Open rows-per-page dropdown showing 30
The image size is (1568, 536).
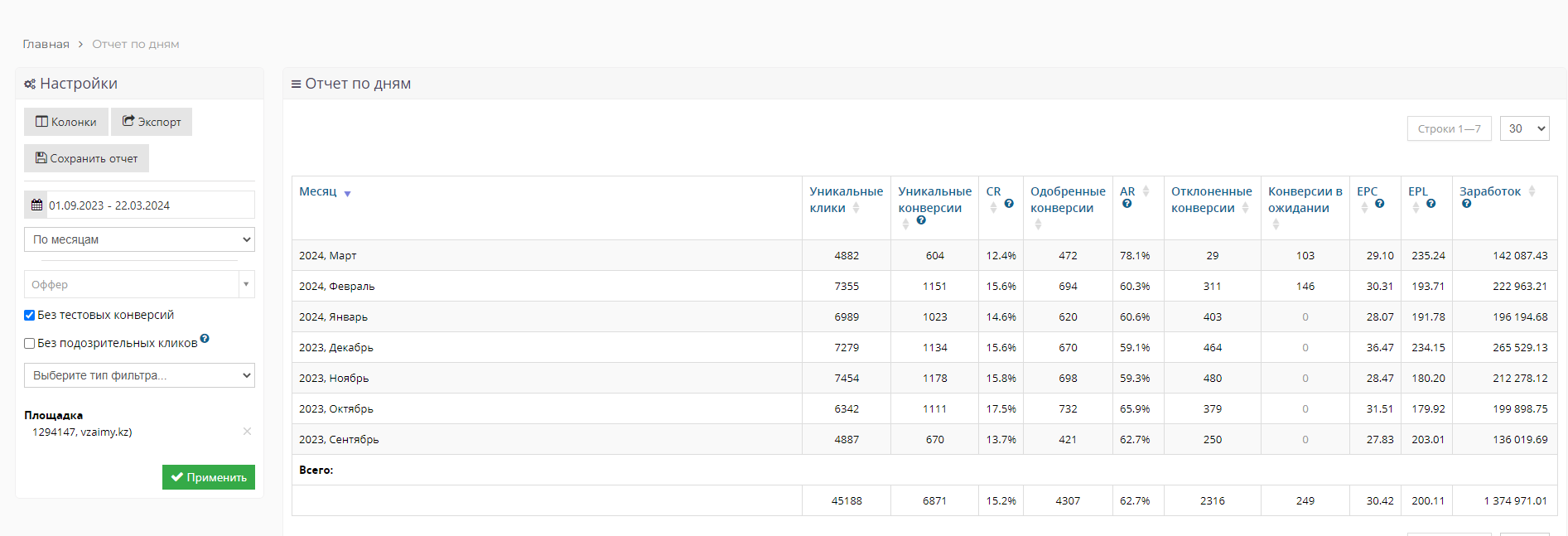[x=1524, y=128]
